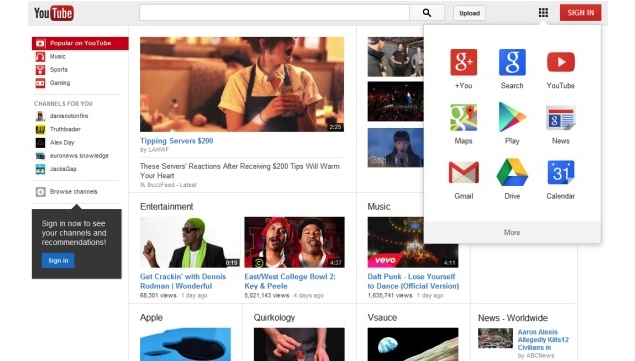Select Gaming in the sidebar
Screen dimensions: 635x361
pos(60,83)
